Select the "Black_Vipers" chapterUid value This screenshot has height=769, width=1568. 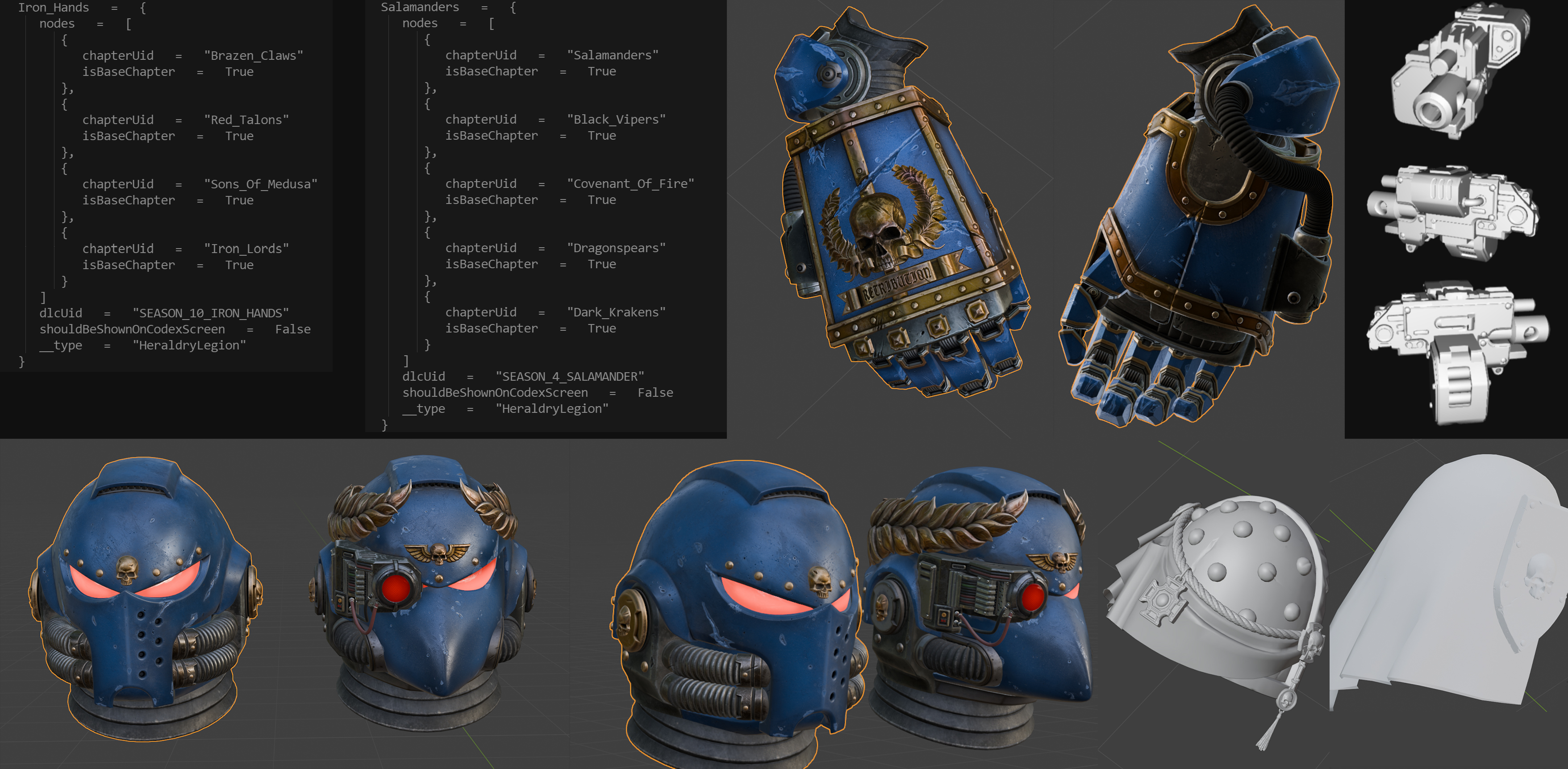coord(616,119)
